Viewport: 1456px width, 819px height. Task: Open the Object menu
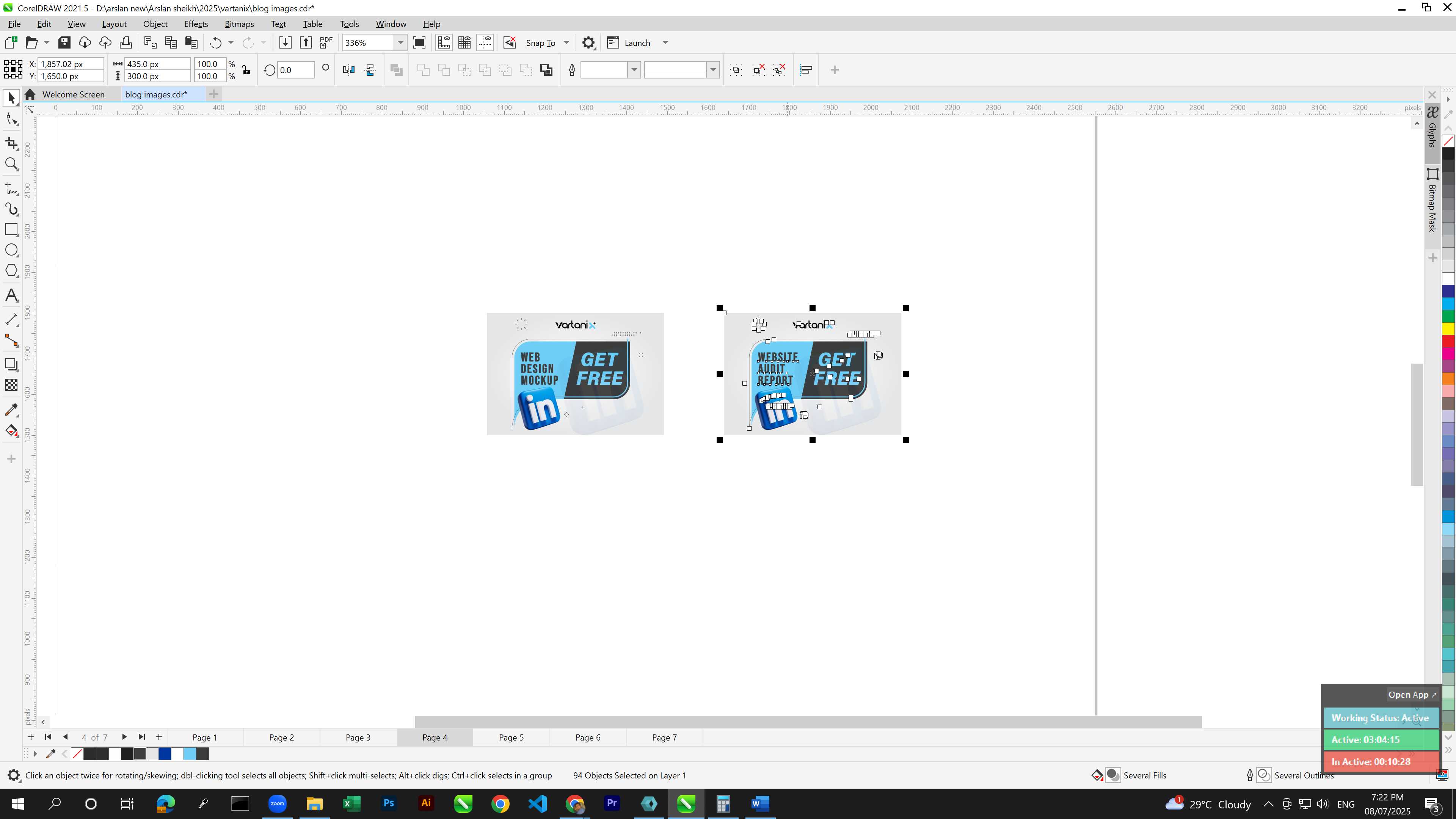tap(155, 24)
